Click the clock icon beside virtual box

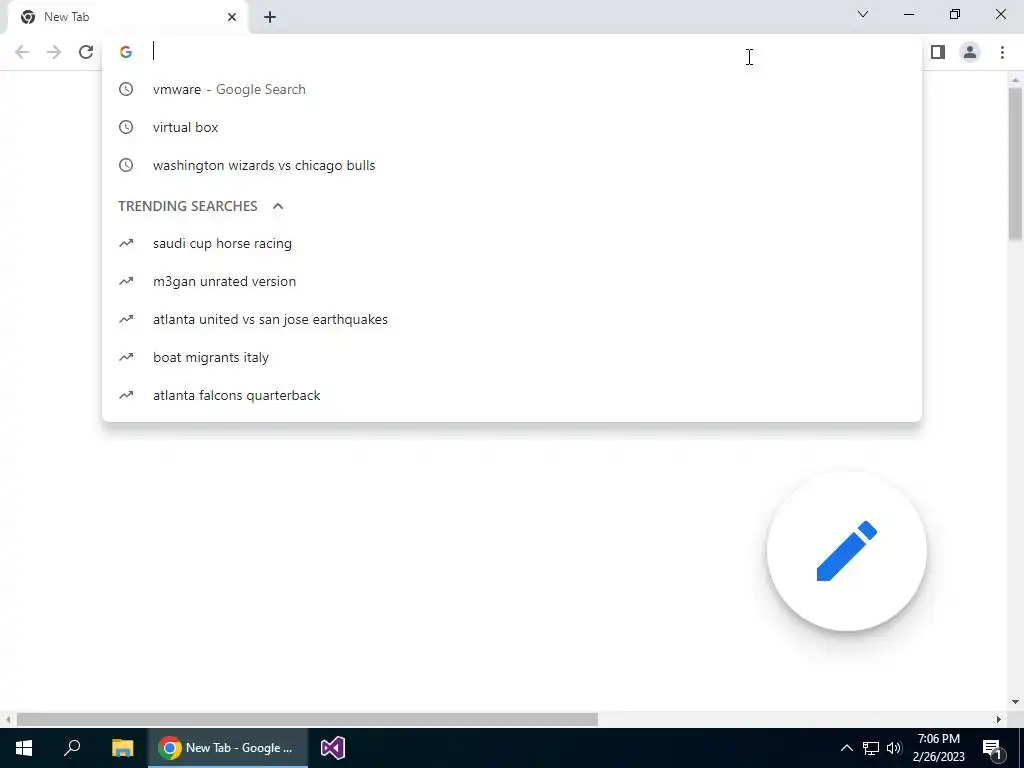[x=126, y=127]
